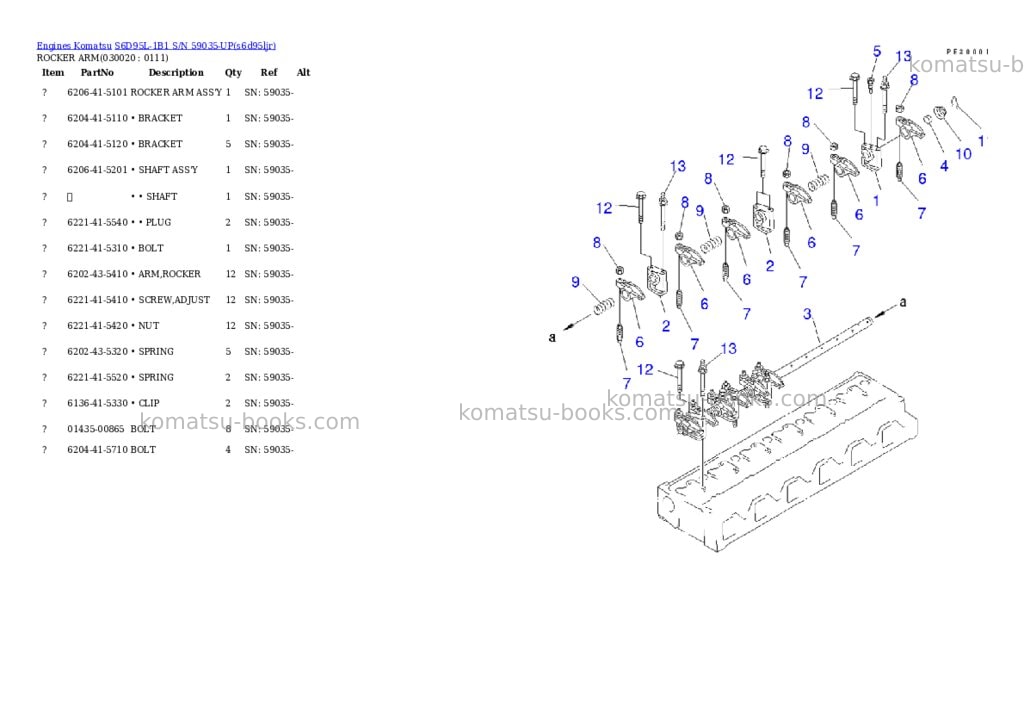Click callout number 10 on the diagram
The image size is (1024, 725).
(x=963, y=154)
